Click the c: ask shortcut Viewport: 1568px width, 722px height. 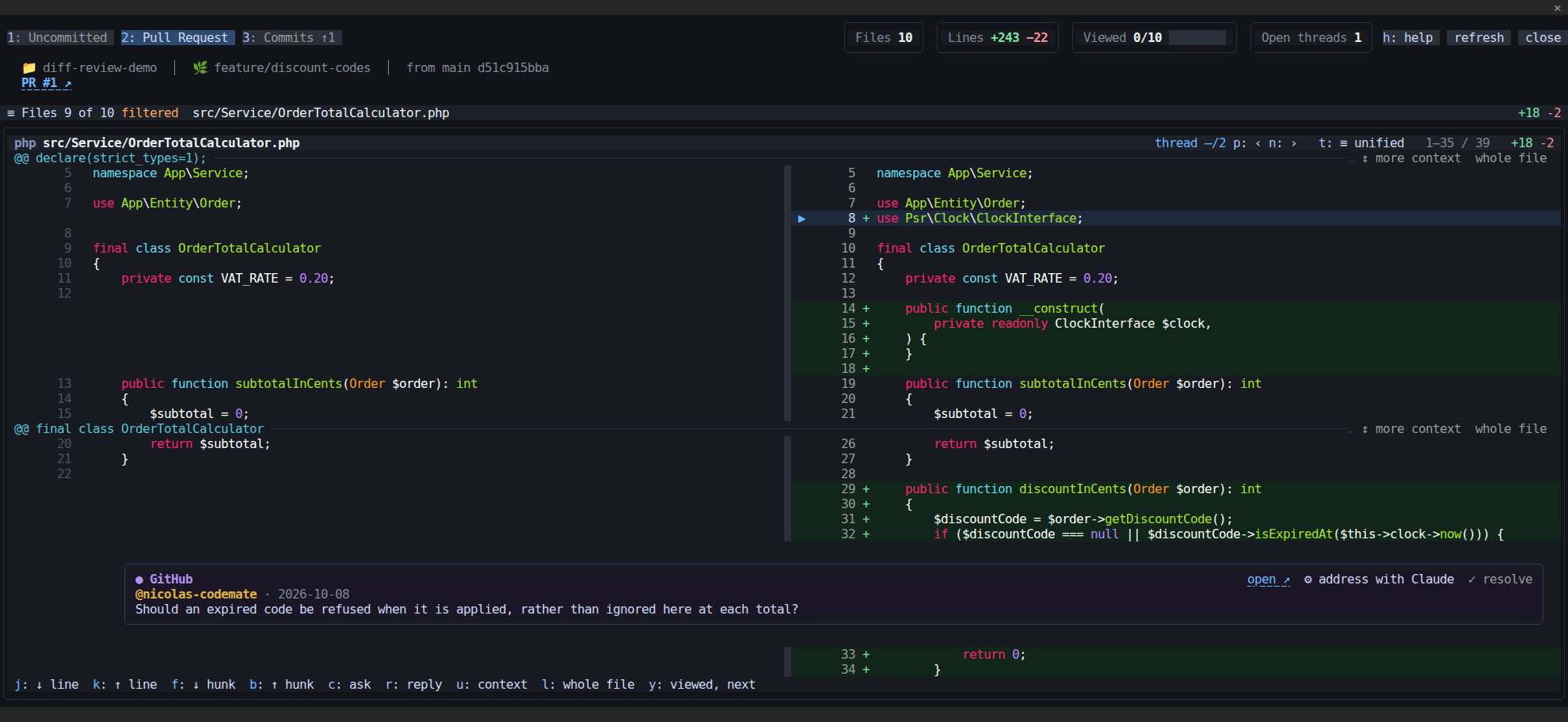coord(349,685)
